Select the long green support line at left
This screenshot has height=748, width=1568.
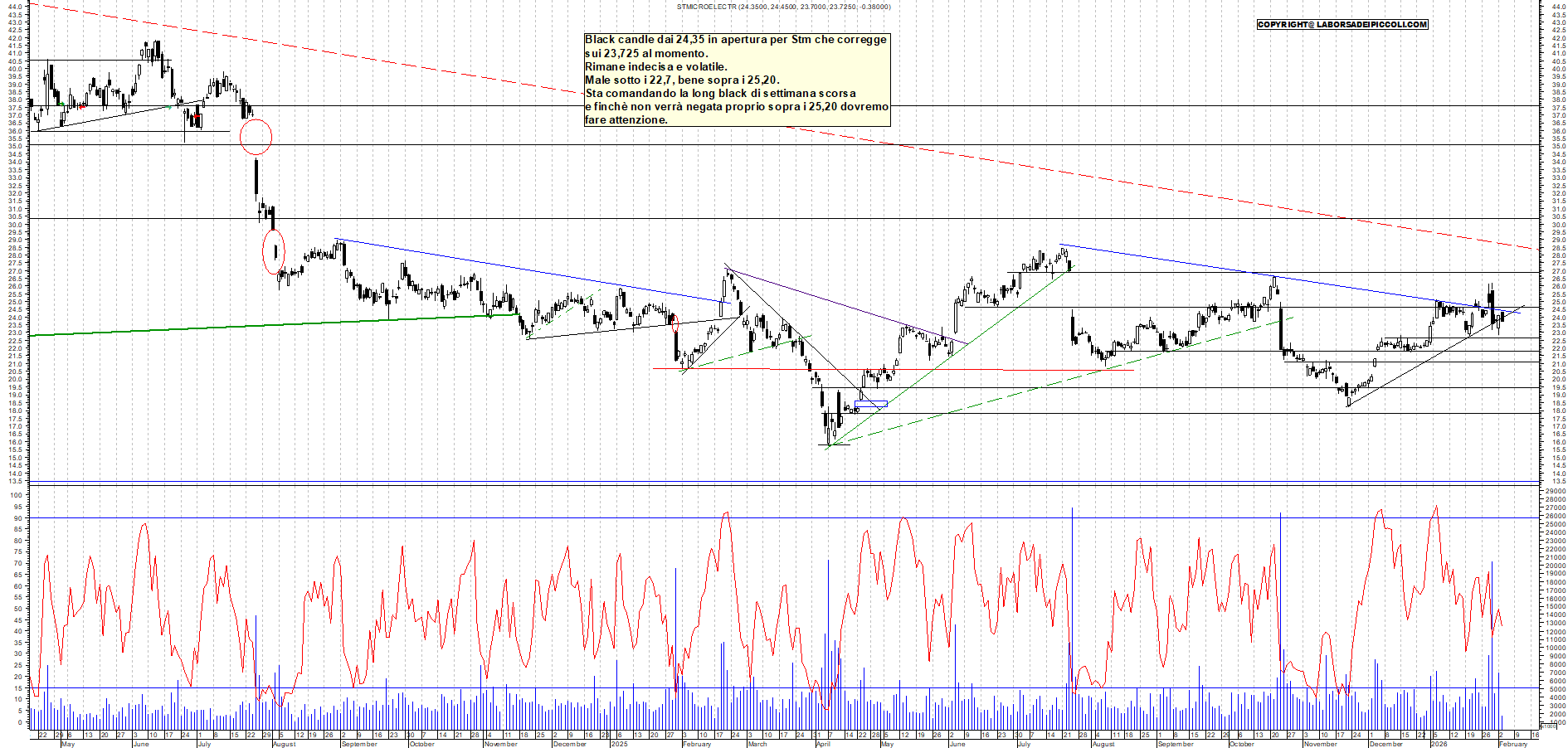[x=249, y=326]
